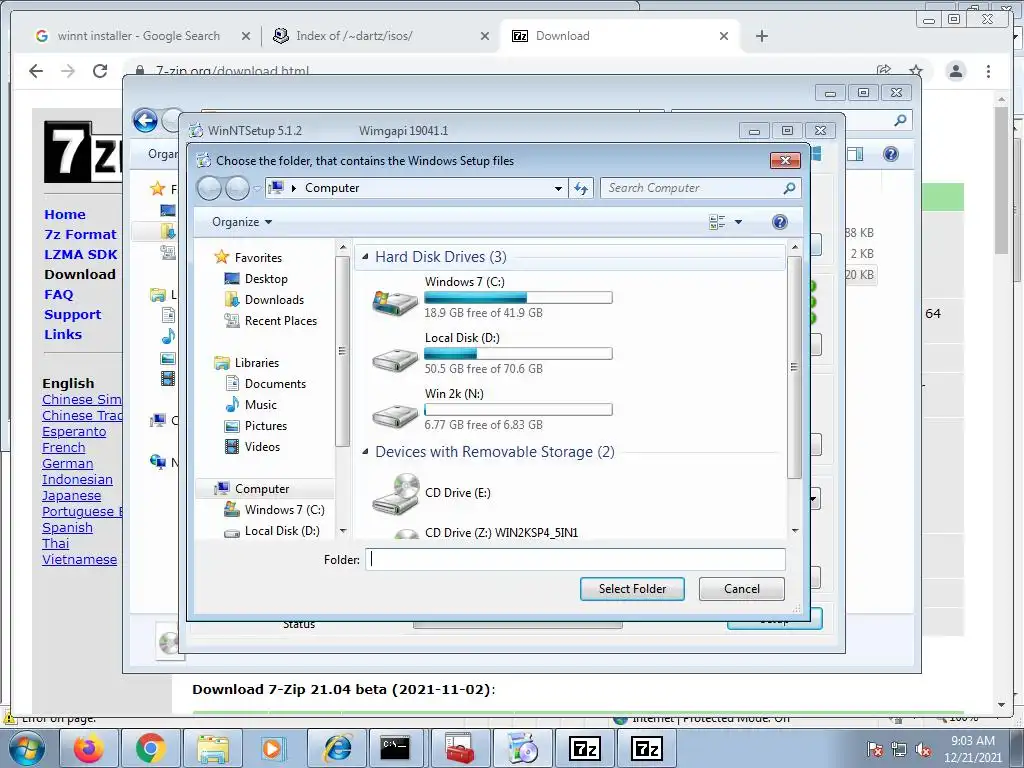Screen dimensions: 1024x768
Task: Click the red toolbox taskbar icon
Action: pos(458,748)
